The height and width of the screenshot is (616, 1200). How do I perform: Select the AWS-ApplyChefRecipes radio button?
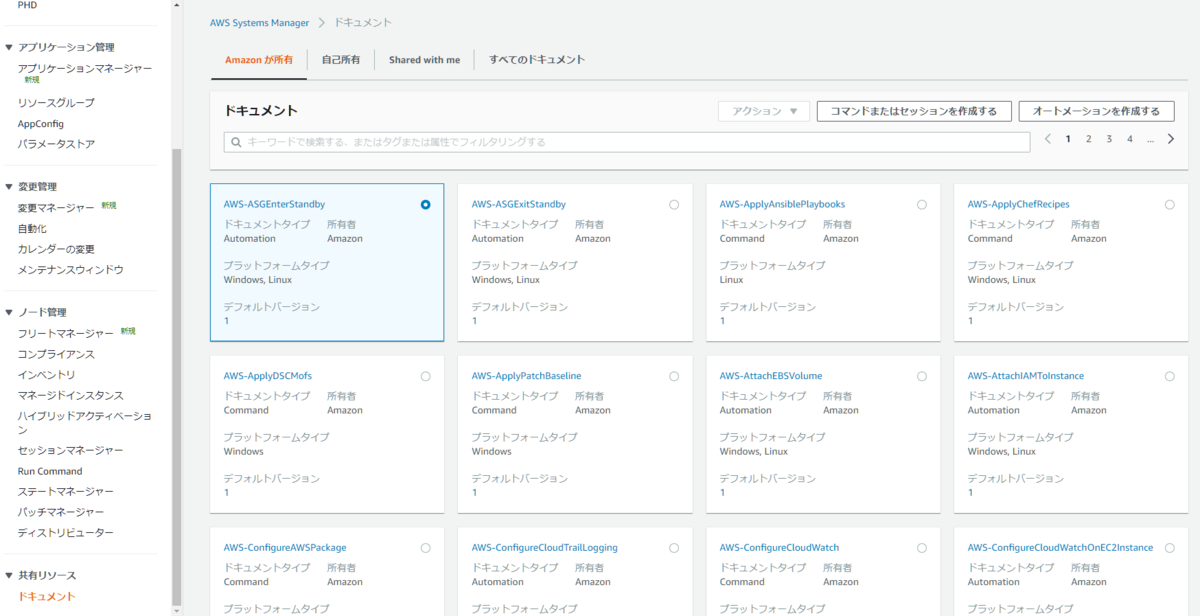(x=1170, y=204)
